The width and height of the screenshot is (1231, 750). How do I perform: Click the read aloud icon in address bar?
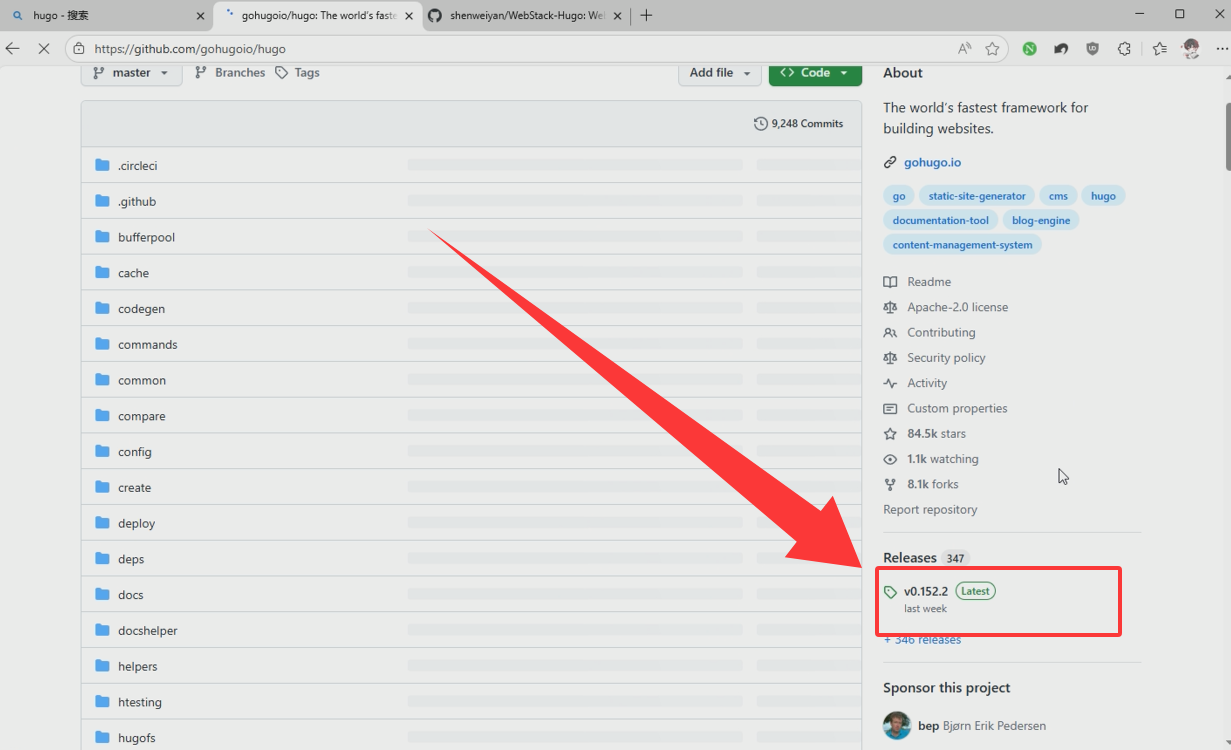(964, 48)
